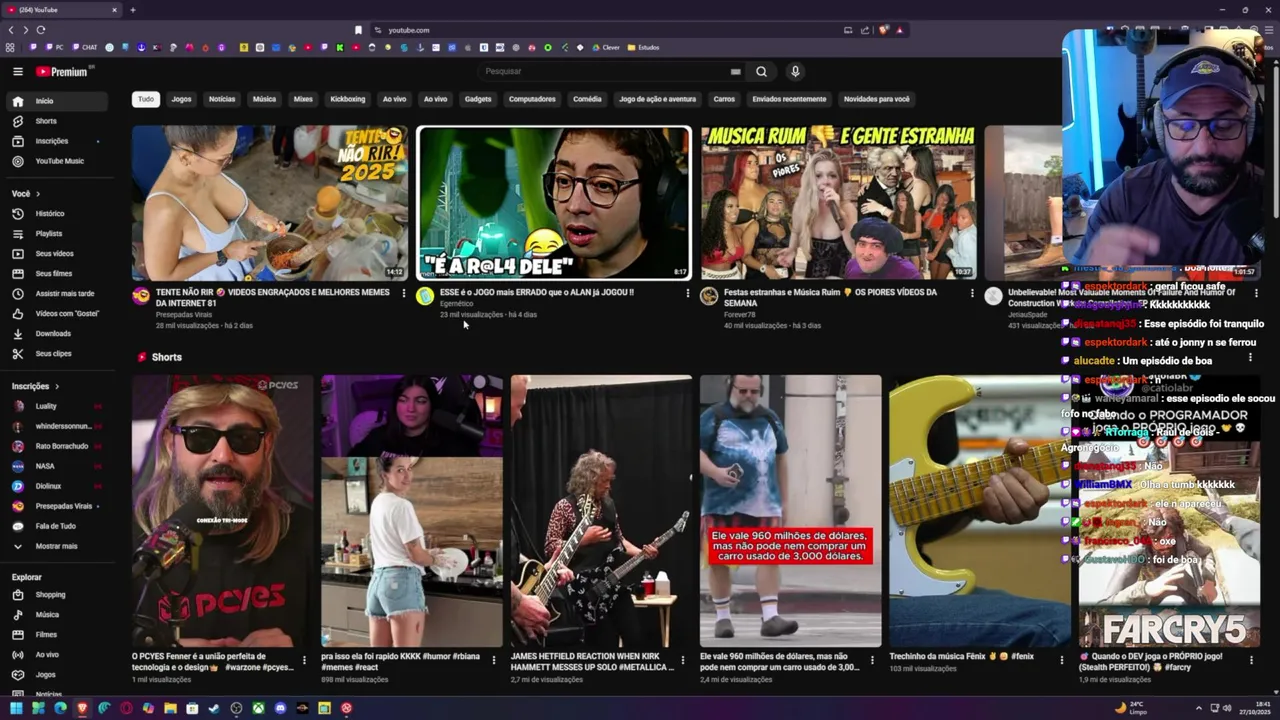Open Estudos bookmarks folder
The image size is (1280, 720).
[x=643, y=47]
